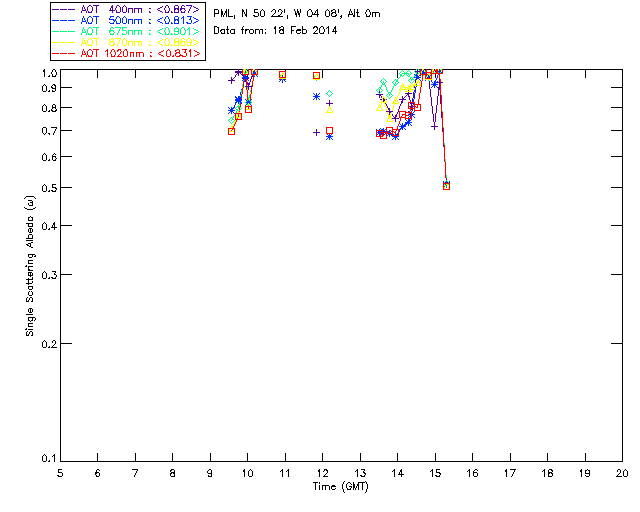Click y-axis label 0.4
This screenshot has height=512, width=640.
tap(49, 226)
